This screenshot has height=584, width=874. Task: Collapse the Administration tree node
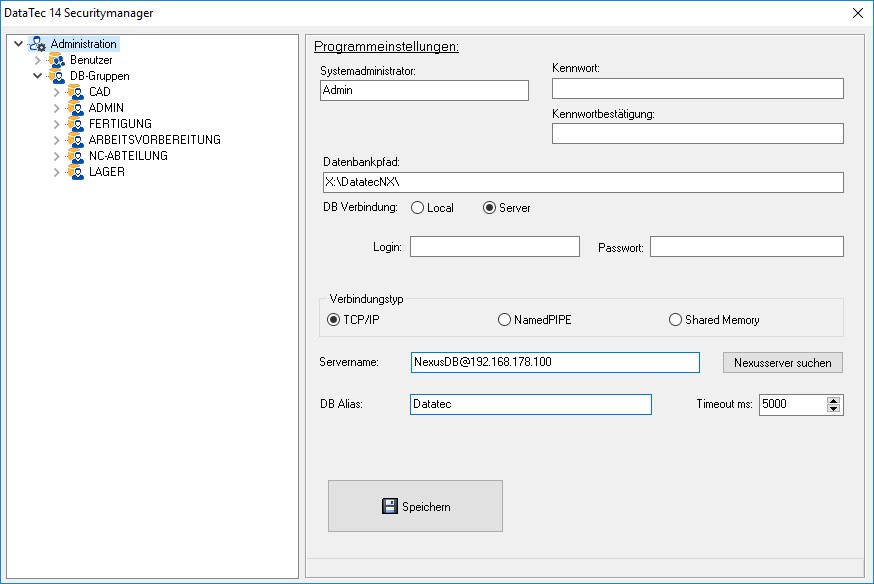18,43
